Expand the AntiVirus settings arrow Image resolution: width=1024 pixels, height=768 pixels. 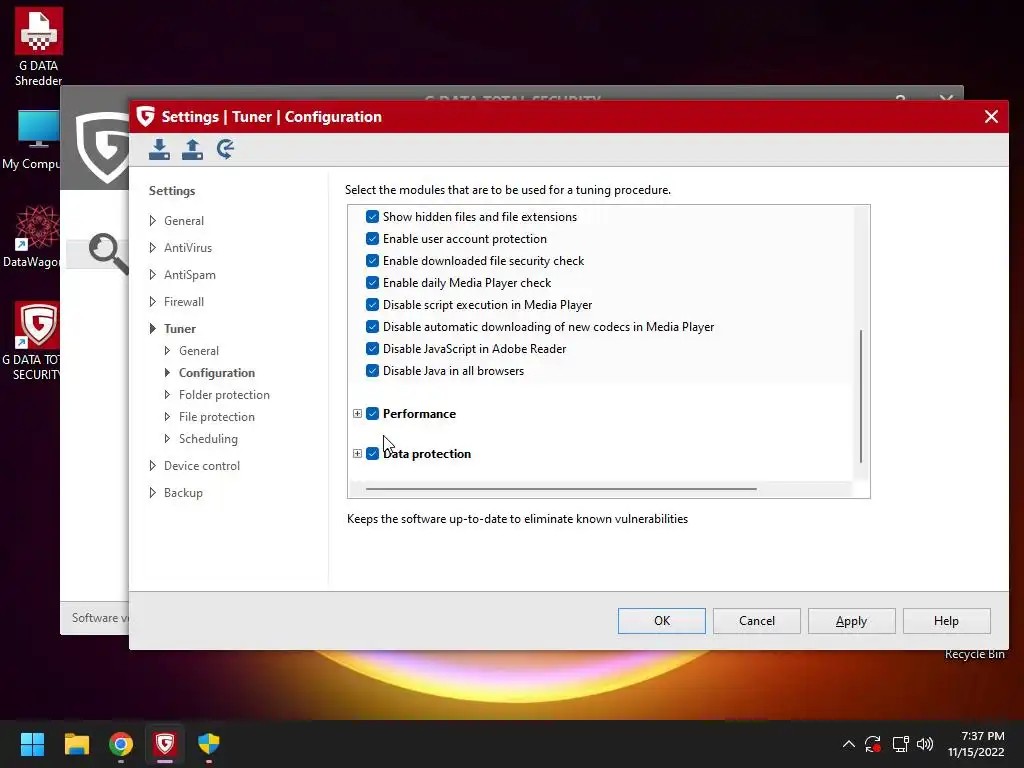point(152,248)
